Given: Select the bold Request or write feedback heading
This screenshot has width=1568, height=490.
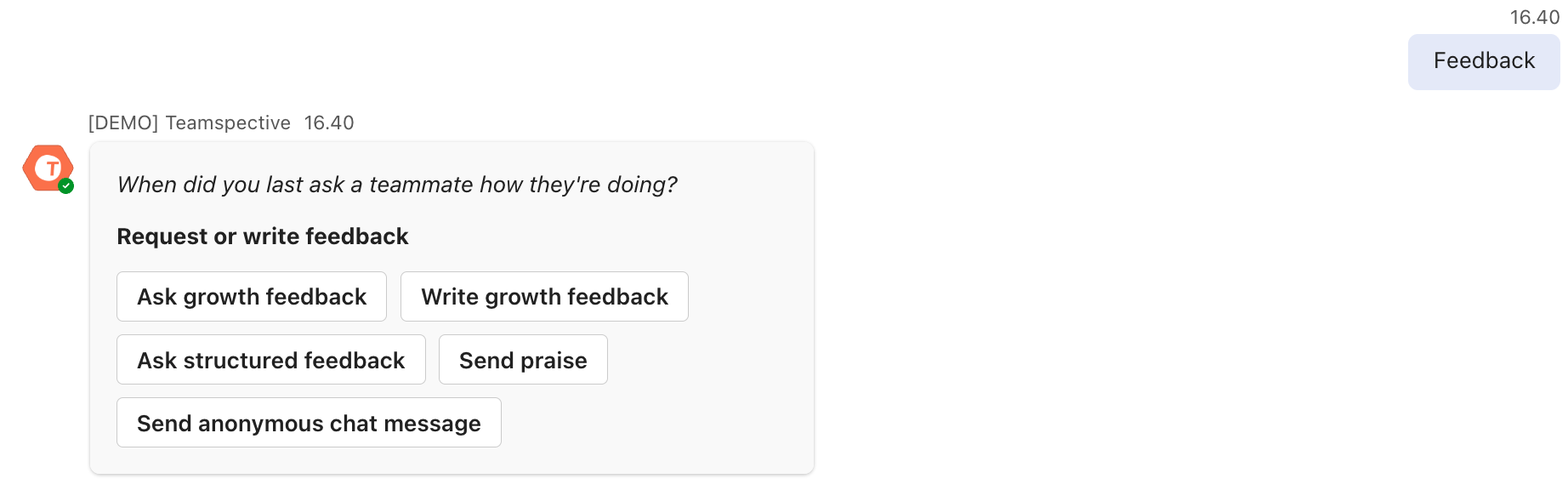Looking at the screenshot, I should pos(262,236).
